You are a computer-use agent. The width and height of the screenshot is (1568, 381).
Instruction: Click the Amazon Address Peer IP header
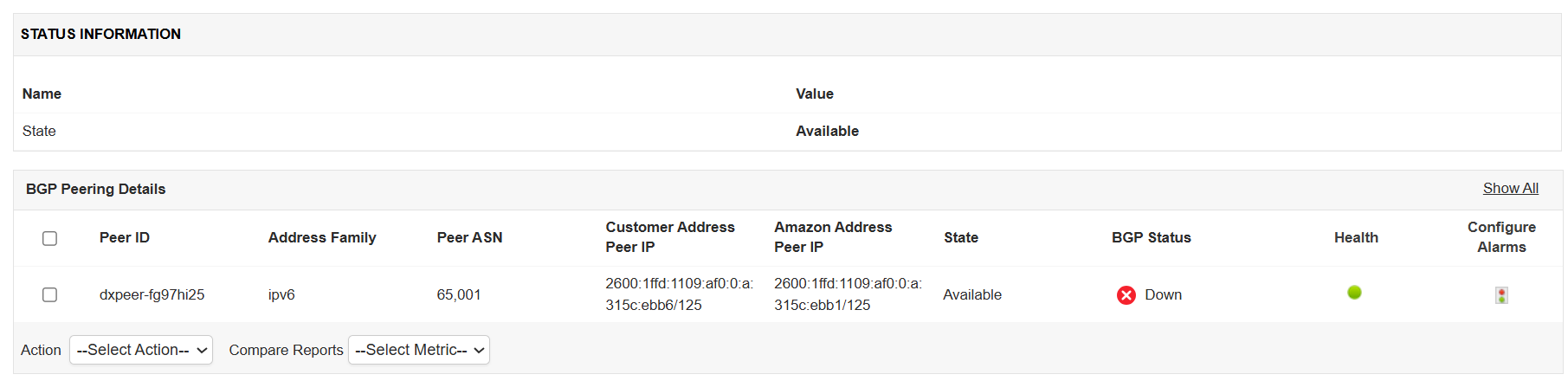point(833,236)
